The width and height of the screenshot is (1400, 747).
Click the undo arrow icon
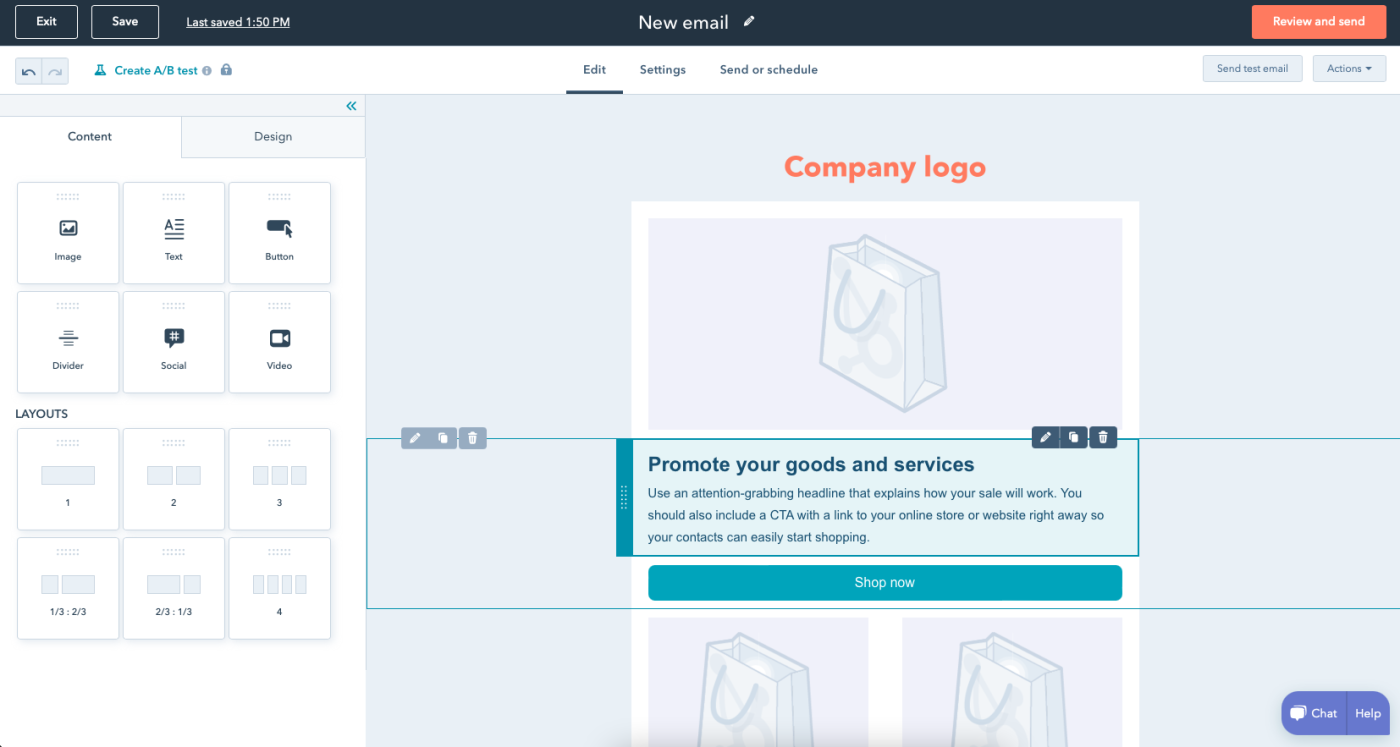(x=29, y=71)
